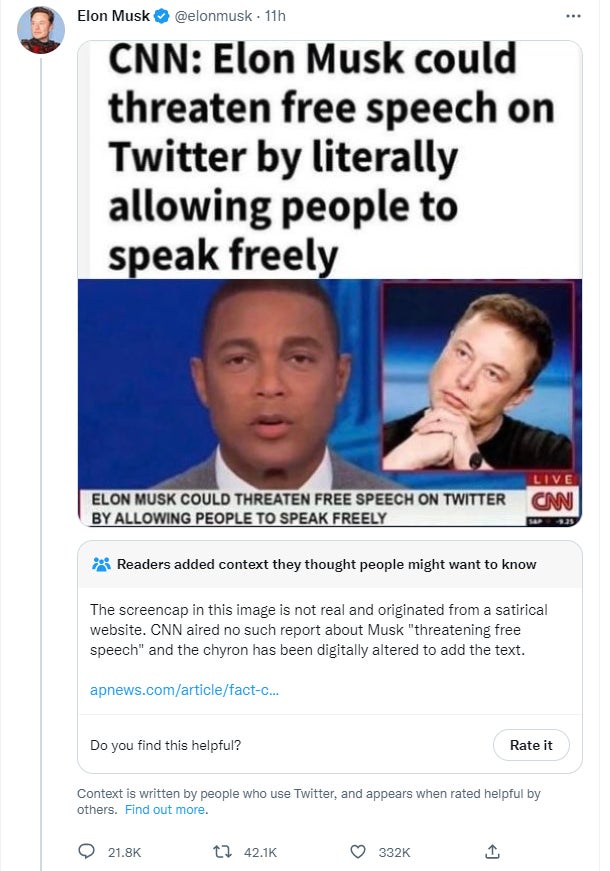Click the 332K likes count

coord(394,851)
